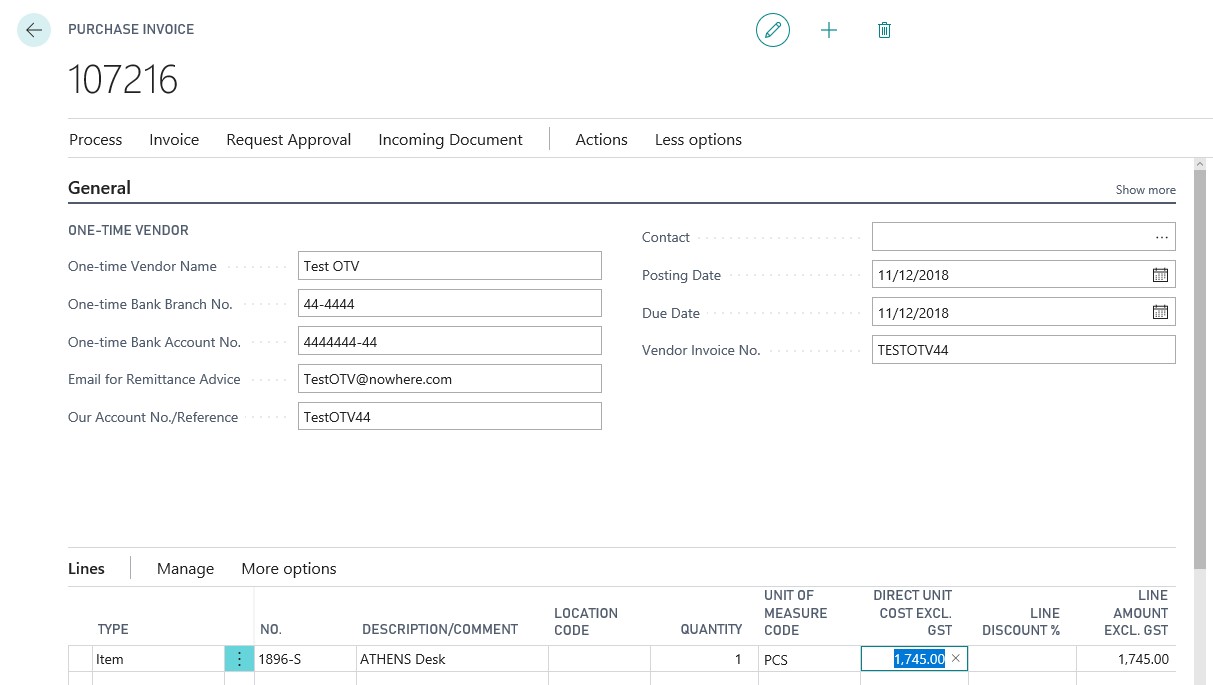This screenshot has height=685, width=1213.
Task: Clear the Direct Unit Cost value with the X icon
Action: [956, 659]
